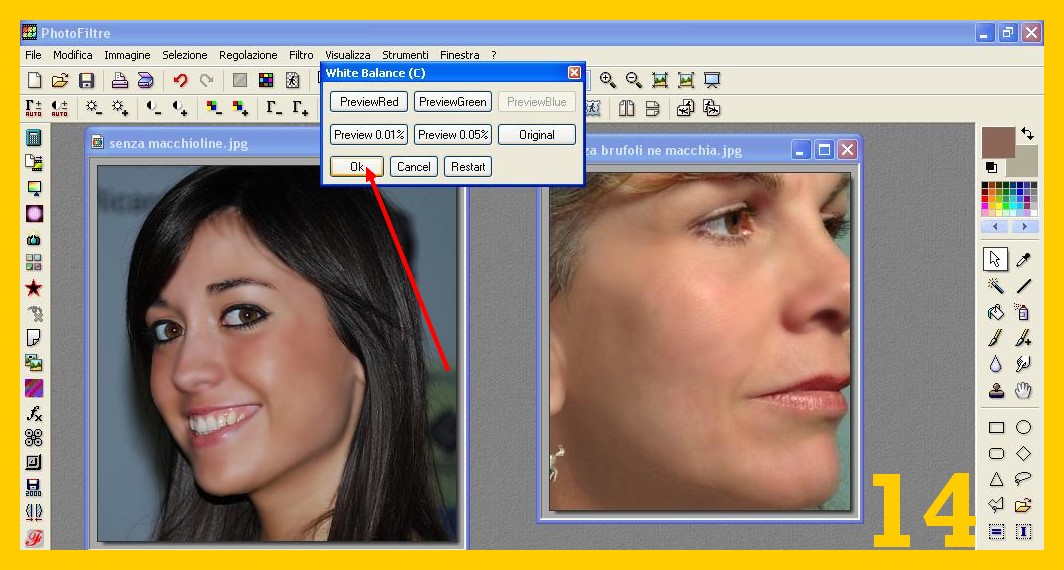Viewport: 1064px width, 570px height.
Task: Click the brown foreground color swatch
Action: tap(997, 141)
